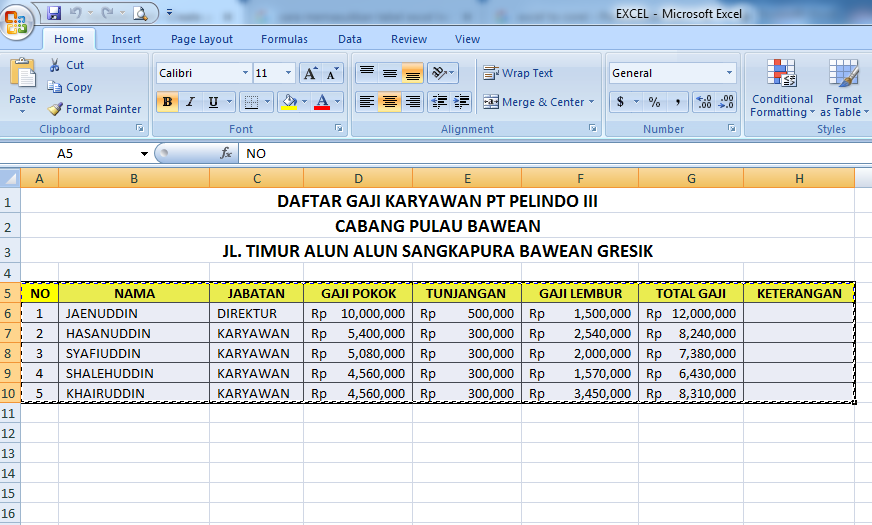Set Middle Align vertical alignment
The image size is (872, 525).
pyautogui.click(x=389, y=73)
